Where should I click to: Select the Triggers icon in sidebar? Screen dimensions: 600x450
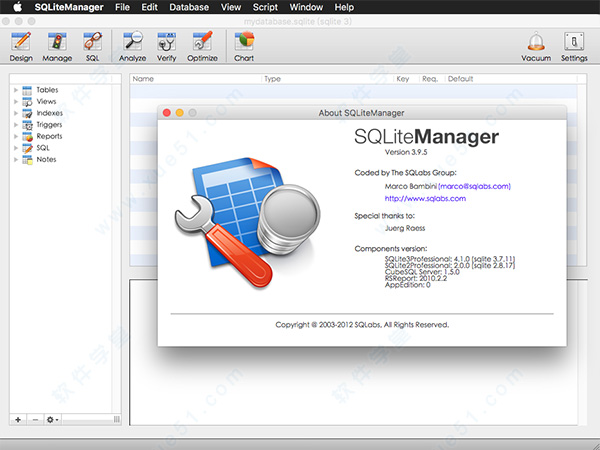pyautogui.click(x=27, y=125)
